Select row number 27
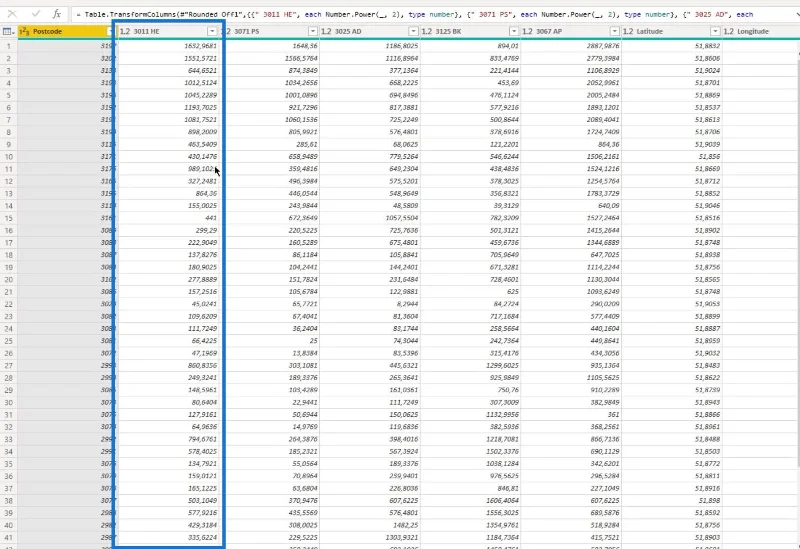 (9, 365)
